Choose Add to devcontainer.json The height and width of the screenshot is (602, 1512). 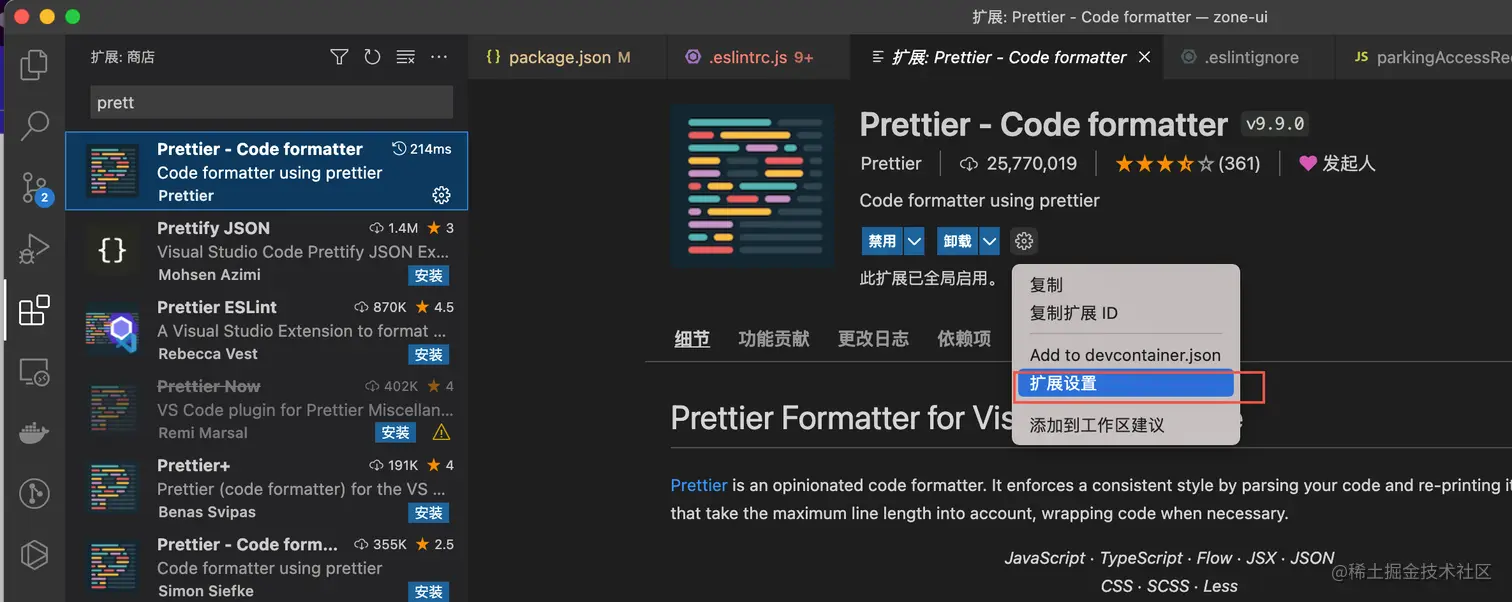(x=1126, y=355)
